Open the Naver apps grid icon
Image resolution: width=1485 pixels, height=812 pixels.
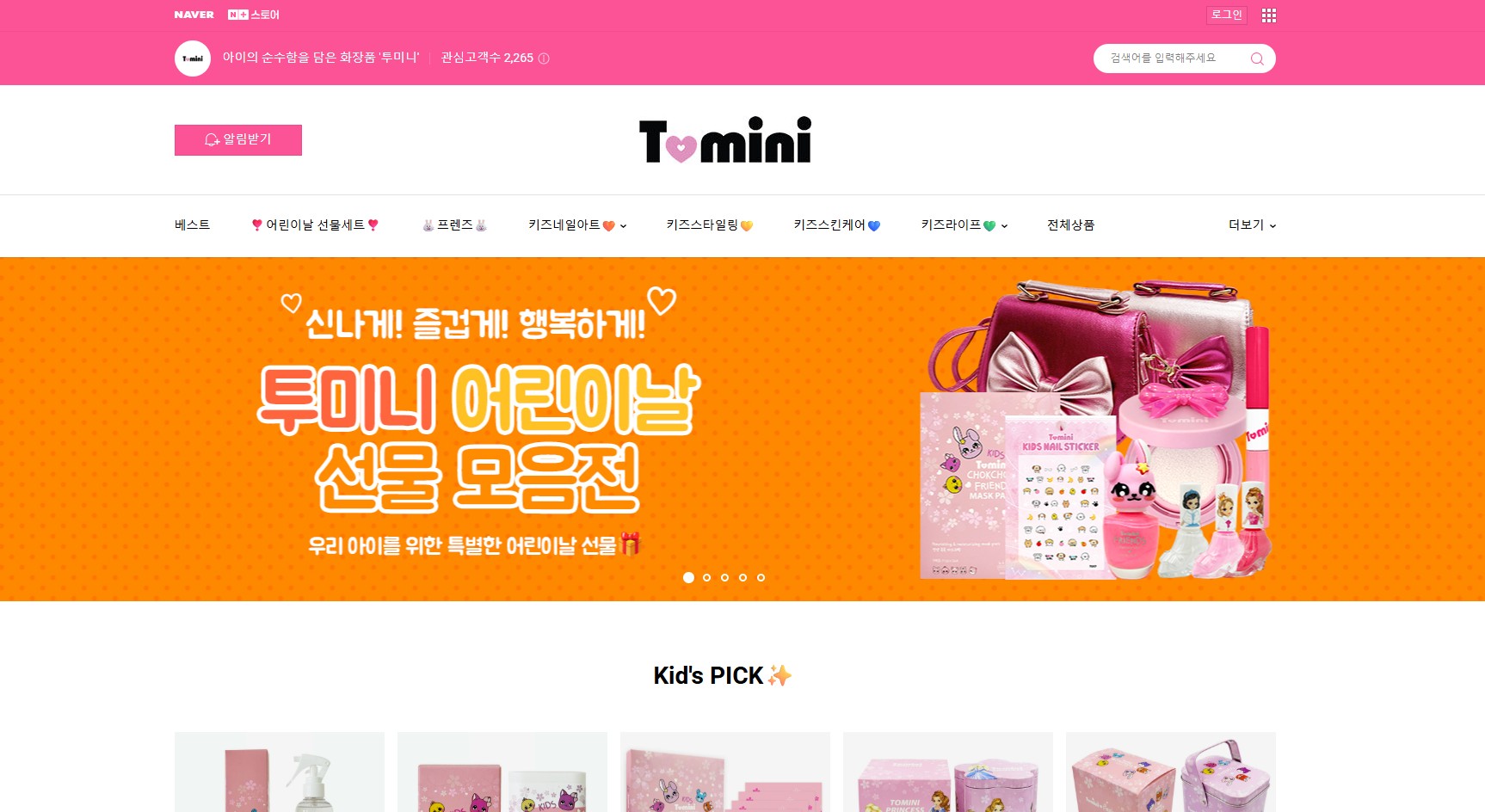point(1268,15)
